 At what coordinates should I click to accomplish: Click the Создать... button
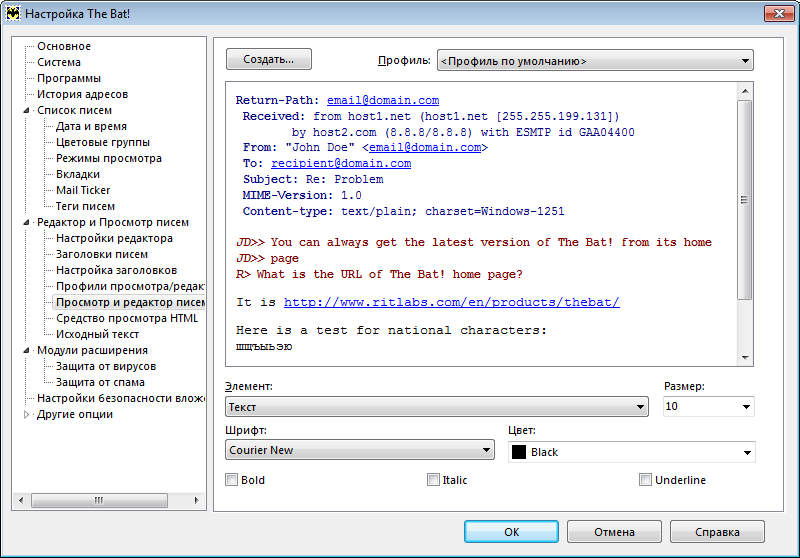coord(269,59)
